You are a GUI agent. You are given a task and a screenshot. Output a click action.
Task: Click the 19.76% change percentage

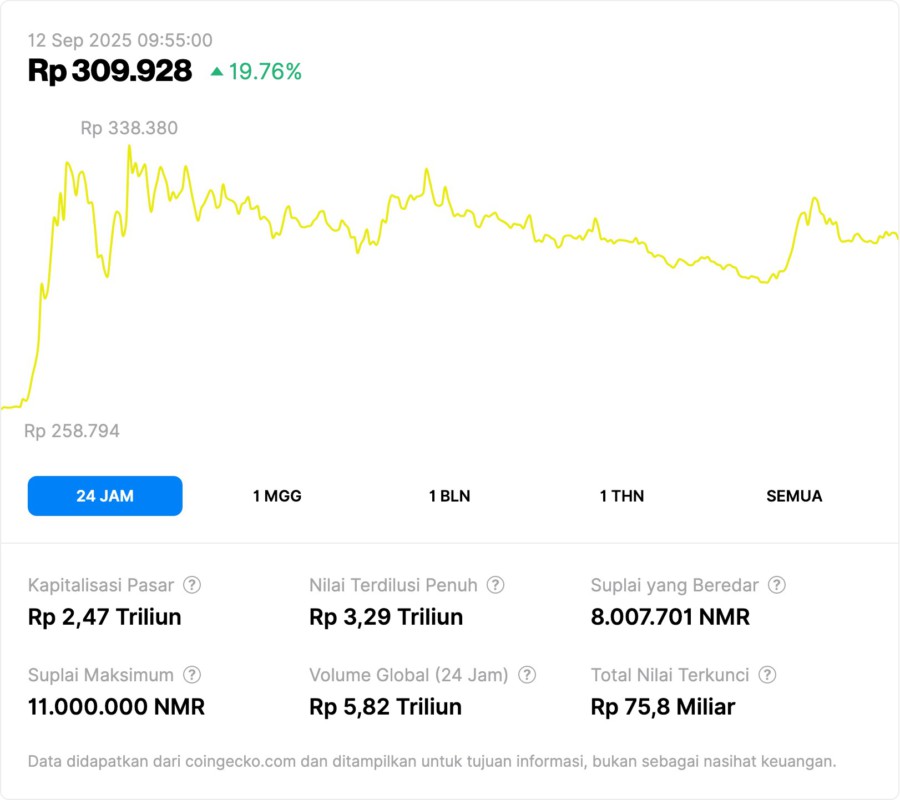[265, 72]
